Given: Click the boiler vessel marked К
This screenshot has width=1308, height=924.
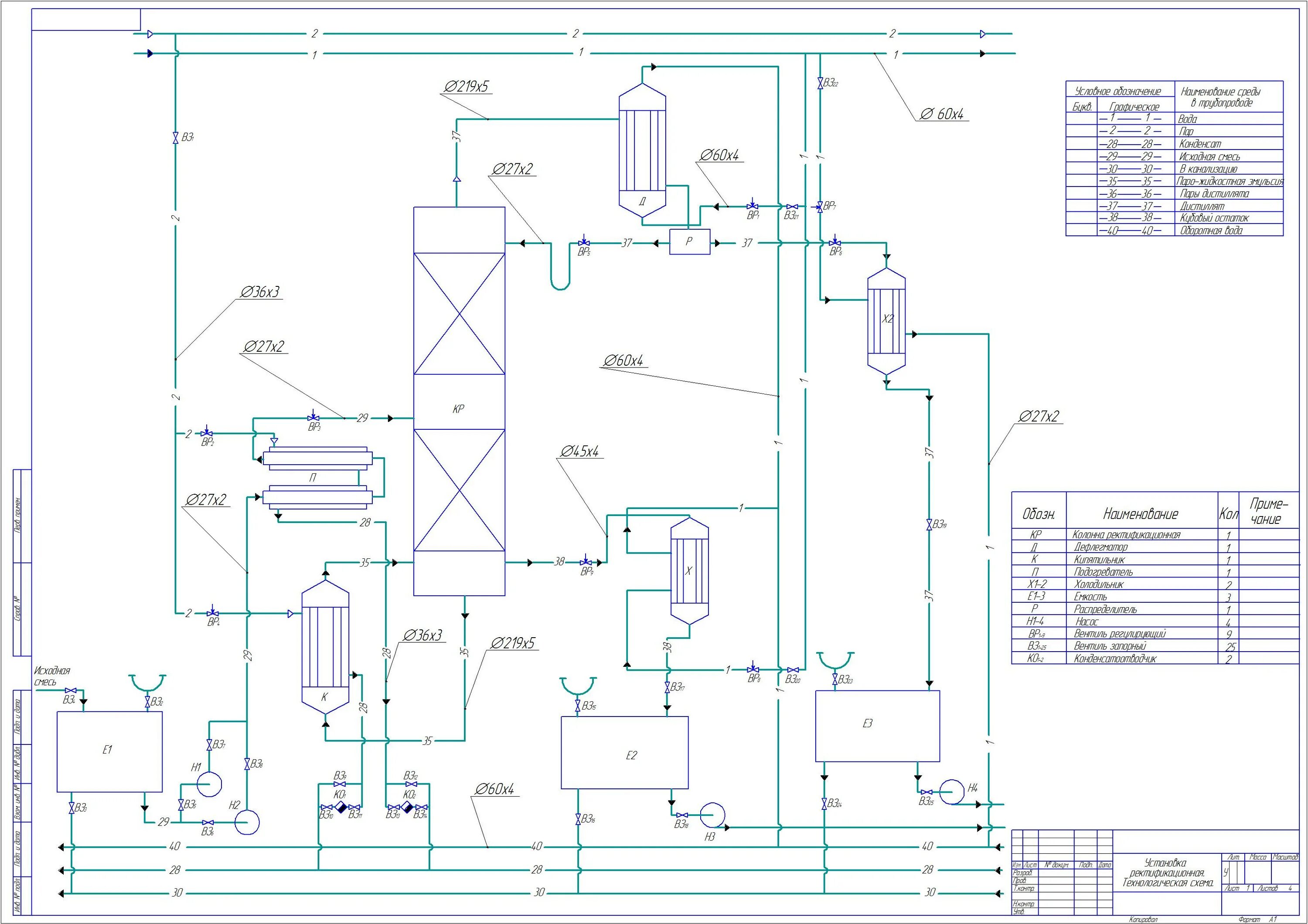Looking at the screenshot, I should [x=325, y=647].
